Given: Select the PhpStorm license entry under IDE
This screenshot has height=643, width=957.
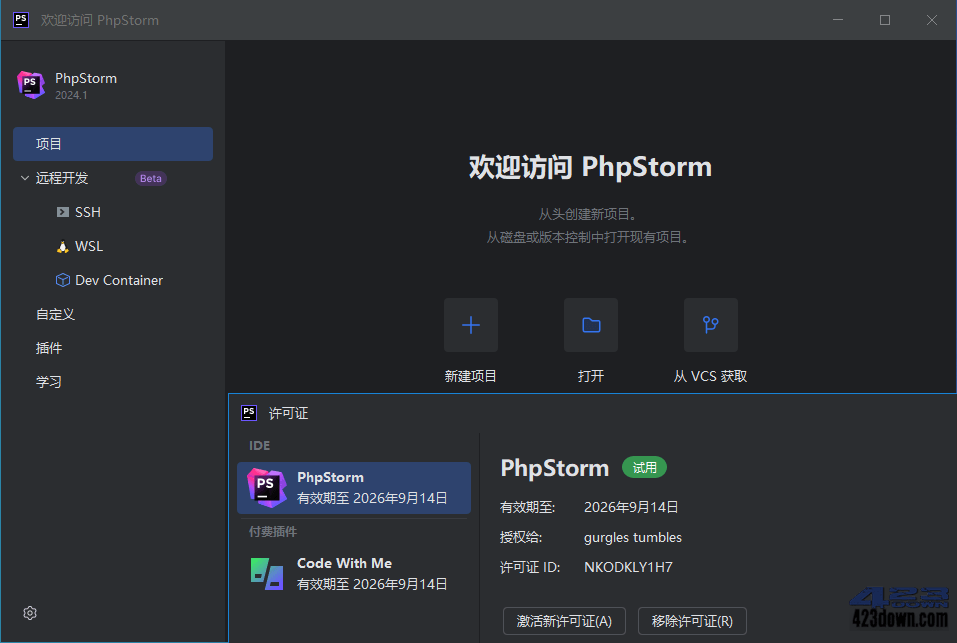Looking at the screenshot, I should click(x=354, y=487).
